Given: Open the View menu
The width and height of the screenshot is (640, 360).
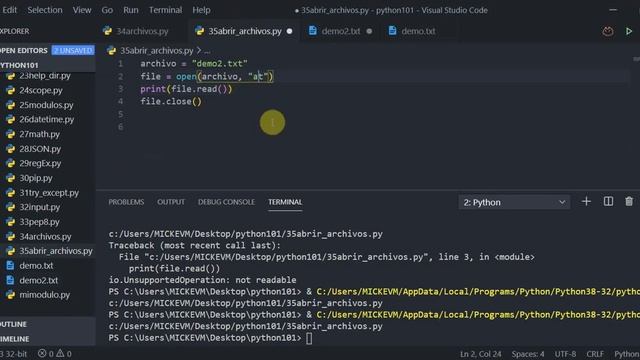Looking at the screenshot, I should [x=82, y=10].
